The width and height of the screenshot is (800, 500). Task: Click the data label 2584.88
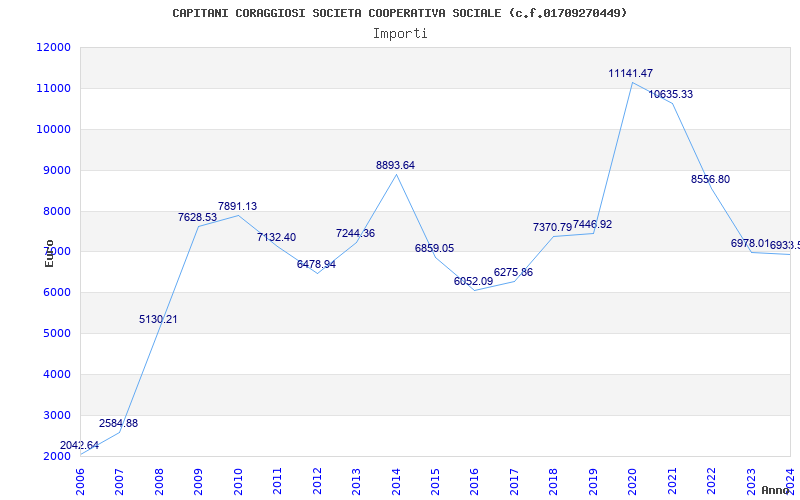pyautogui.click(x=118, y=423)
